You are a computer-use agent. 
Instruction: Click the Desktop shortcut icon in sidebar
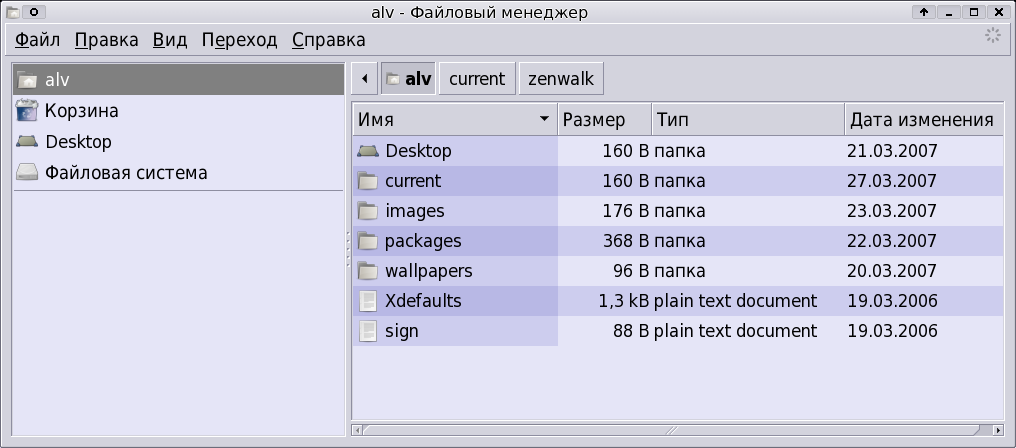[x=27, y=141]
